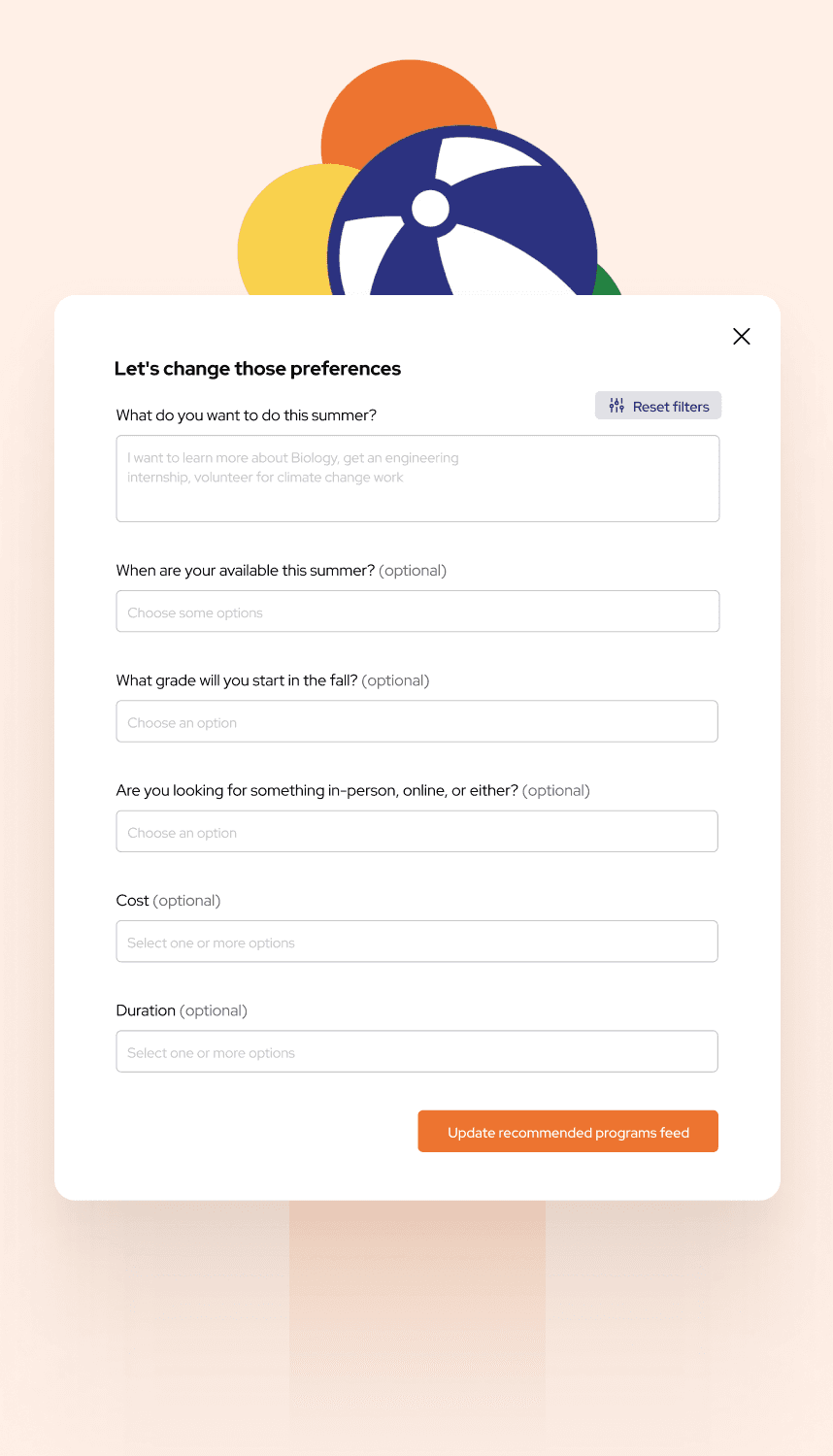Open the in-person or online dropdown
This screenshot has height=1456, width=833.
(x=417, y=832)
